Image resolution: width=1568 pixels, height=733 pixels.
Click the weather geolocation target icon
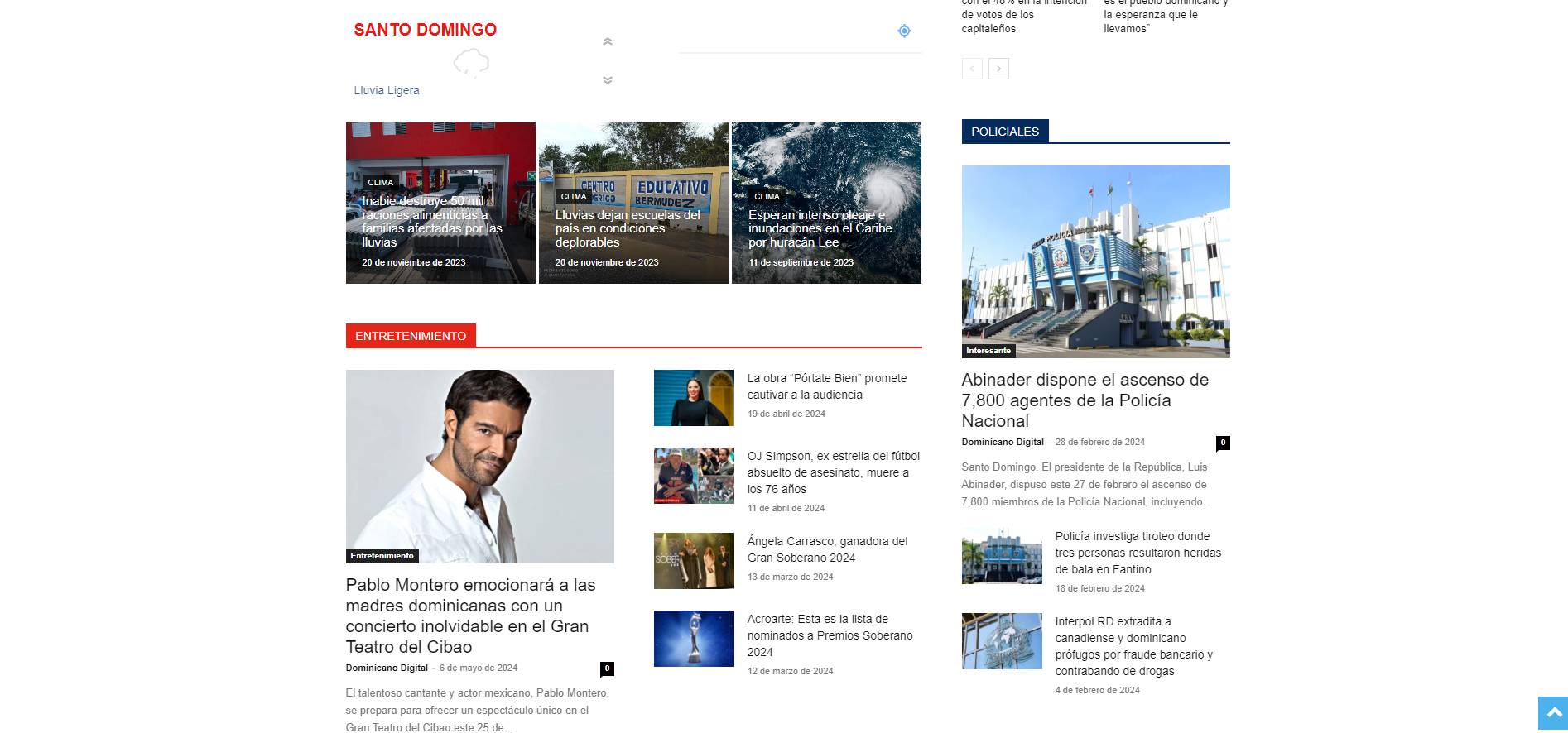click(904, 31)
